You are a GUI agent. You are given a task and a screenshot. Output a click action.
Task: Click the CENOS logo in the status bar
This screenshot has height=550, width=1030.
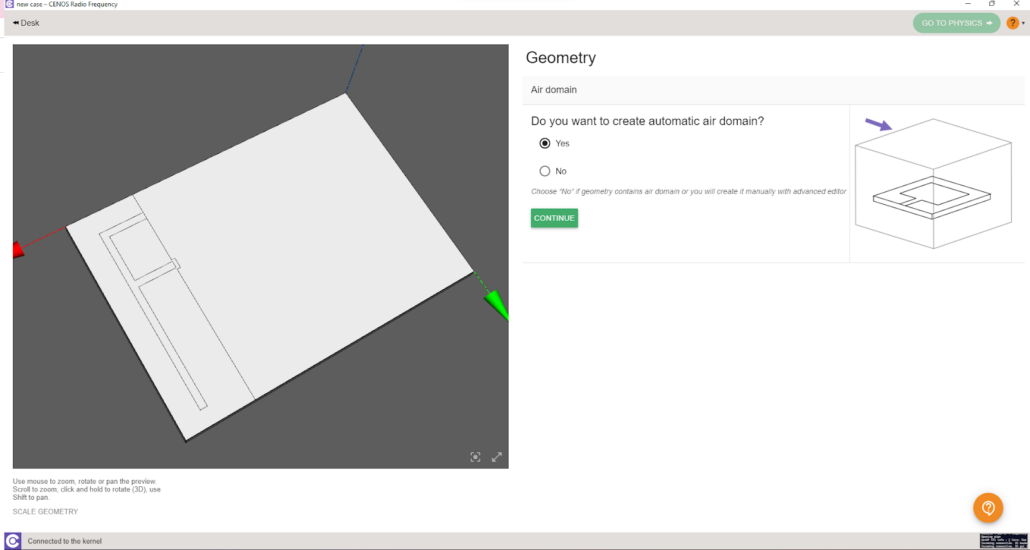pos(12,541)
